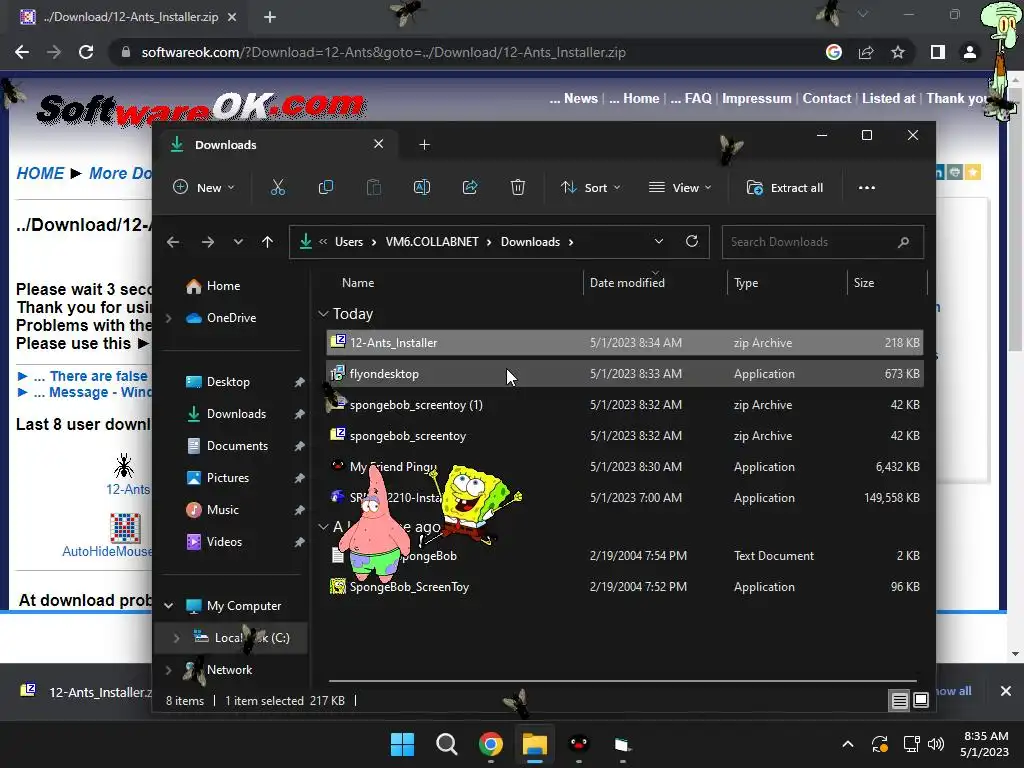This screenshot has height=768, width=1024.
Task: Select the Downloads Explorer tab
Action: [x=278, y=145]
